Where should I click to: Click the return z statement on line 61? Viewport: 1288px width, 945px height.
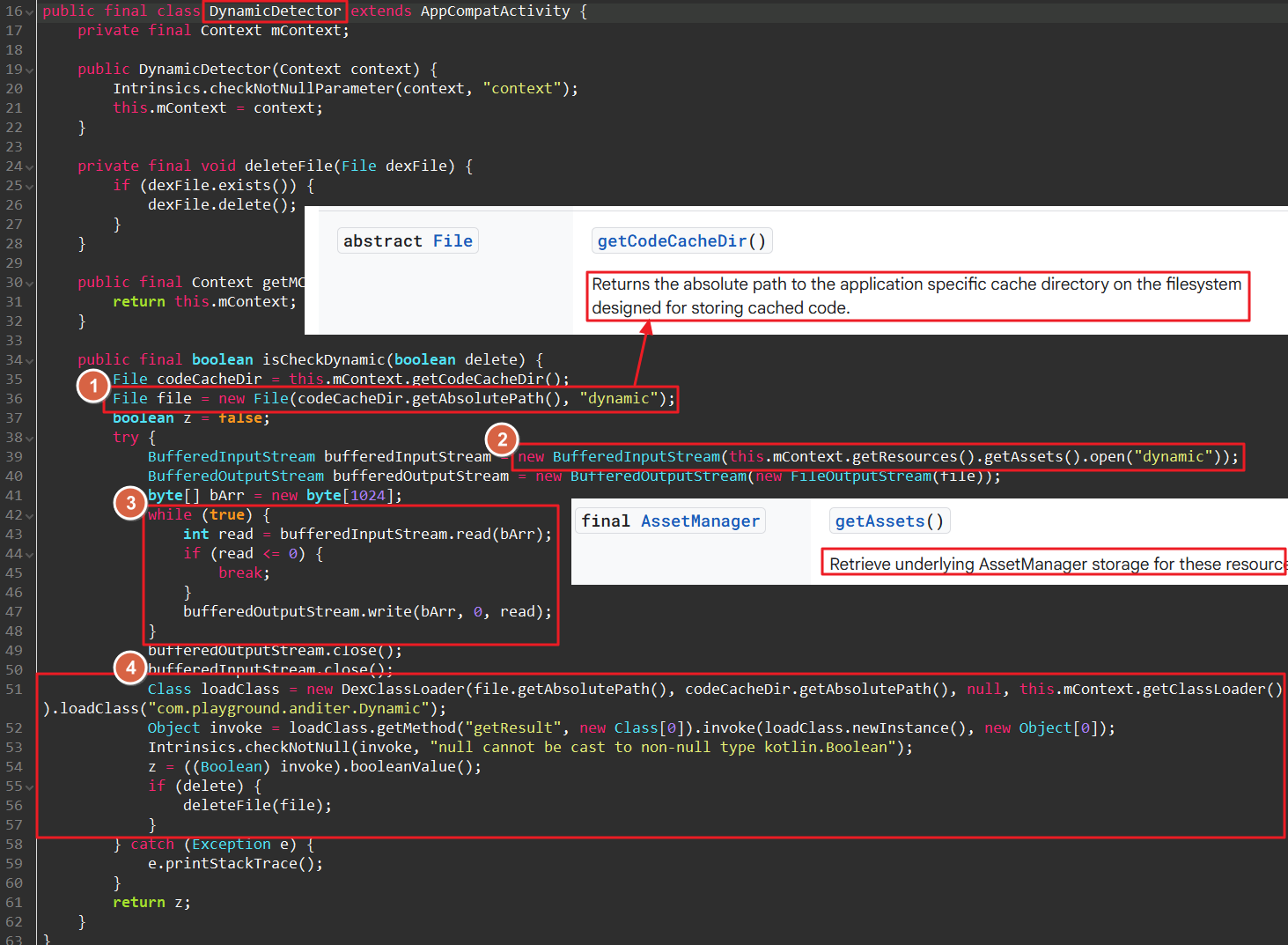click(151, 903)
